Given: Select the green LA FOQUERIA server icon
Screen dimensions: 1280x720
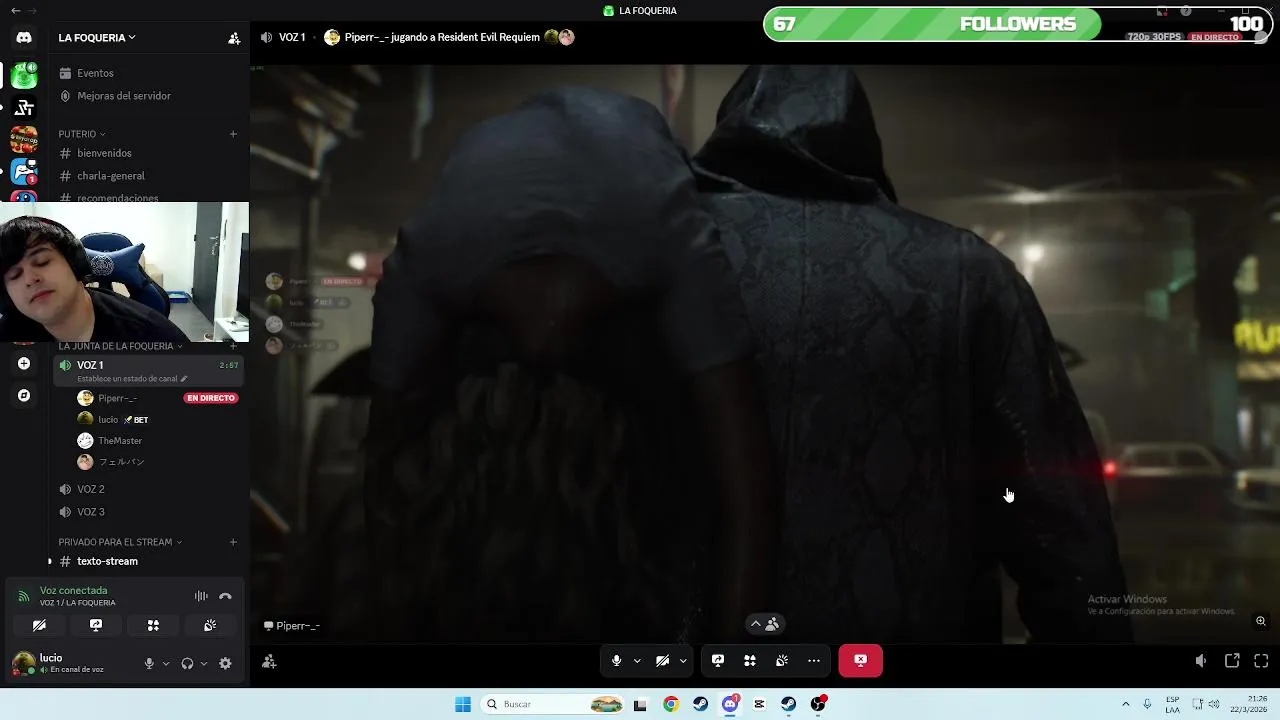Looking at the screenshot, I should 24,75.
